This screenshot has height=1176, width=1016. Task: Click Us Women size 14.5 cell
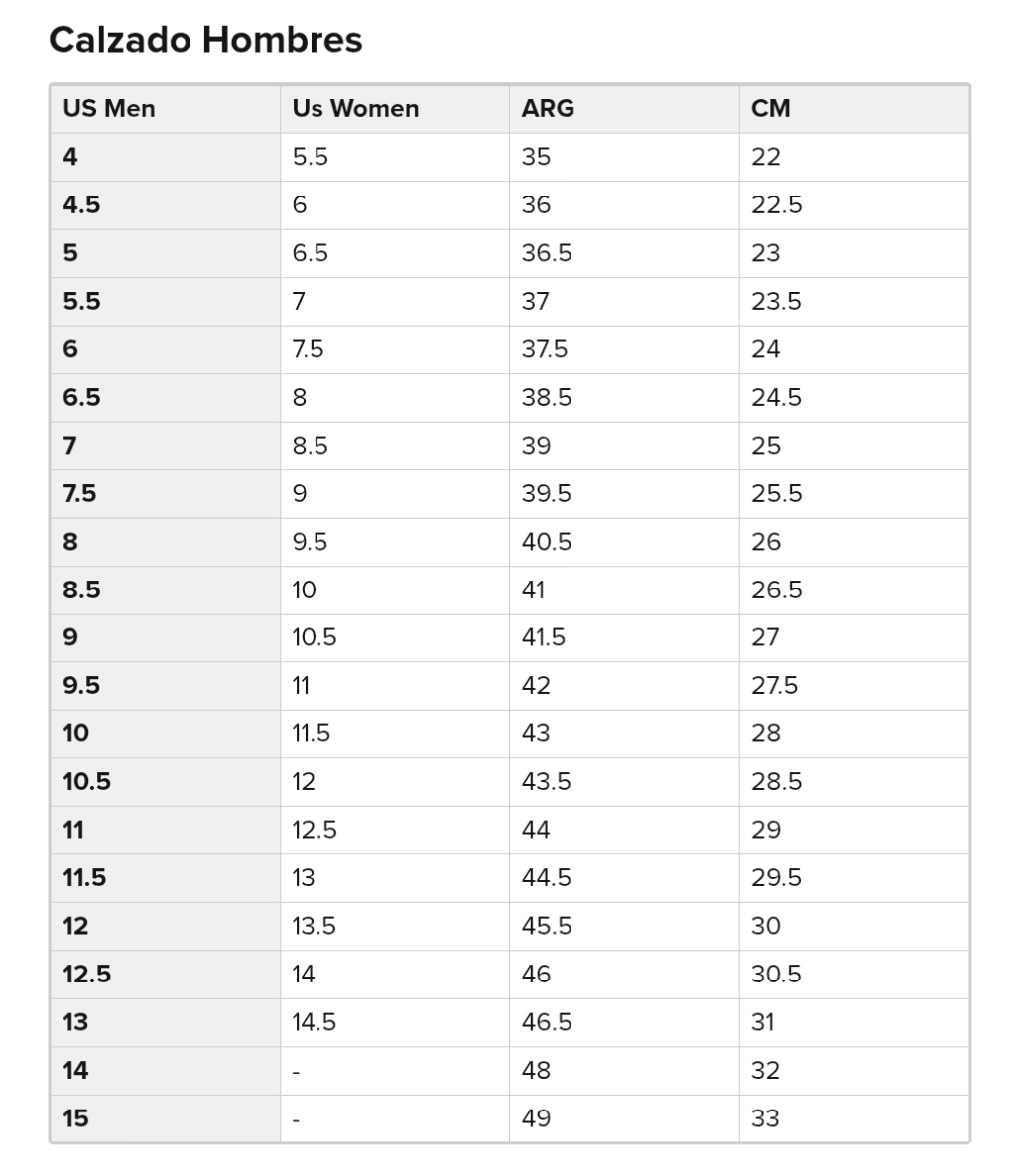315,1022
